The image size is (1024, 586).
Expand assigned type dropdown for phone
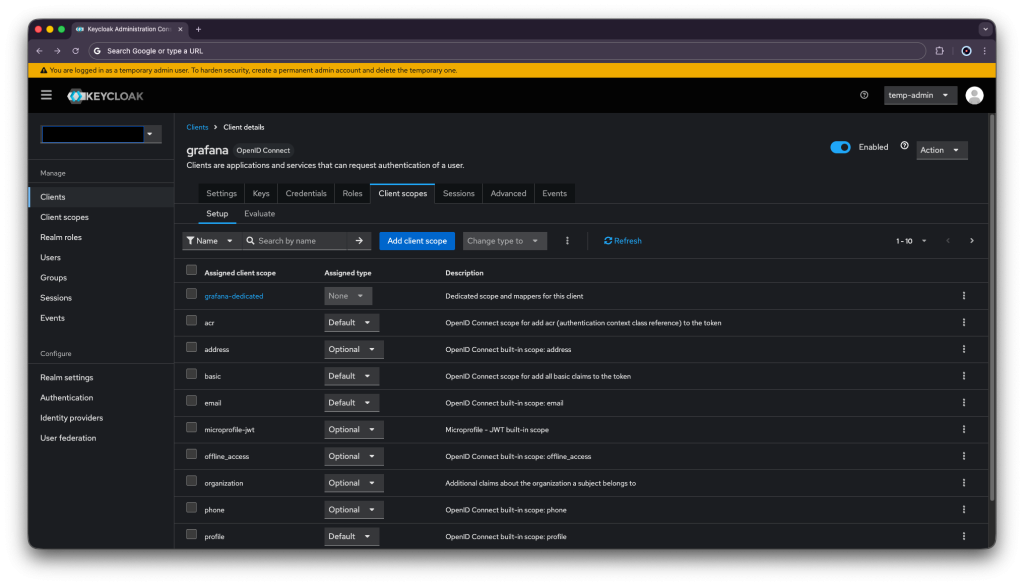click(353, 510)
